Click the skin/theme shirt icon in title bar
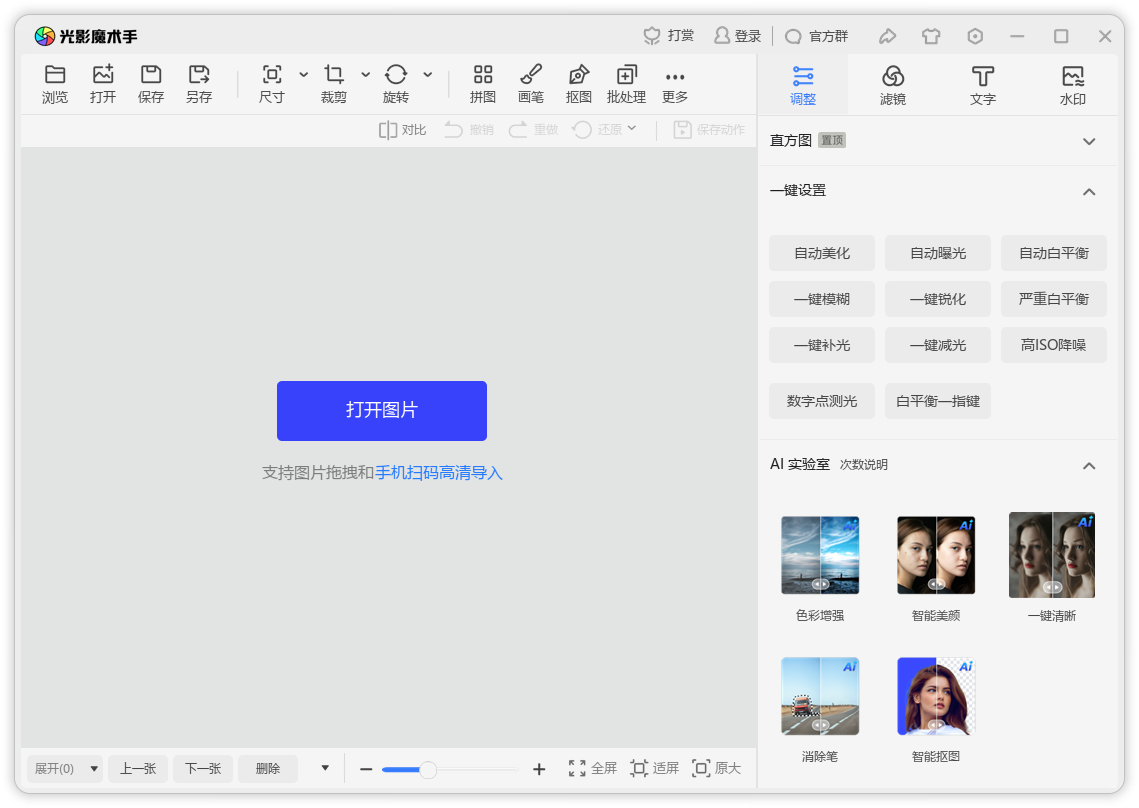This screenshot has height=808, width=1139. pos(931,36)
